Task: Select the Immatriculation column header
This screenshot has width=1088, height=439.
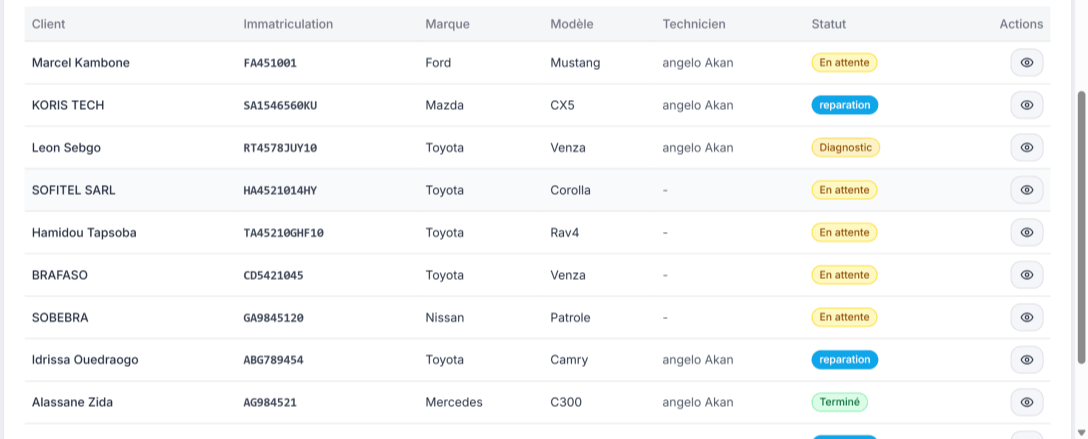Action: pos(288,24)
